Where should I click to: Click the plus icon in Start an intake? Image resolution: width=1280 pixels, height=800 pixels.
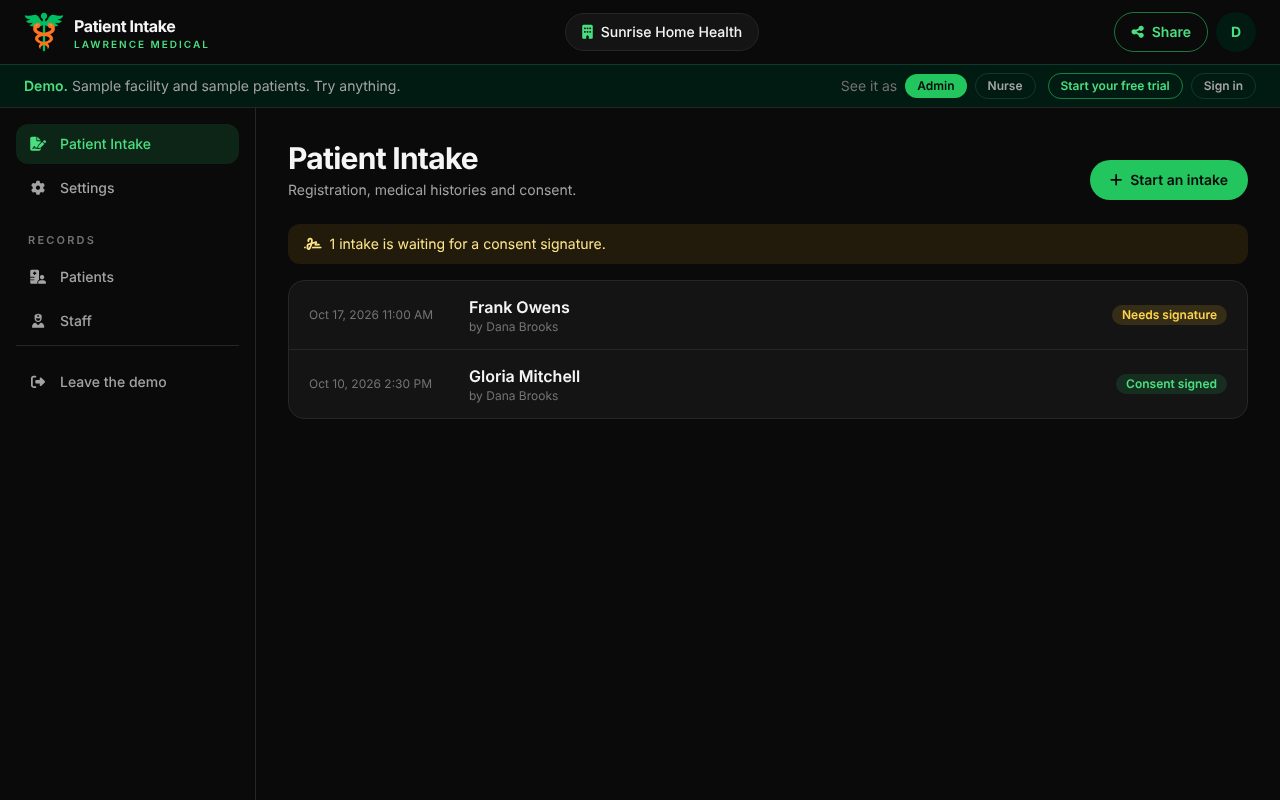pyautogui.click(x=1117, y=180)
